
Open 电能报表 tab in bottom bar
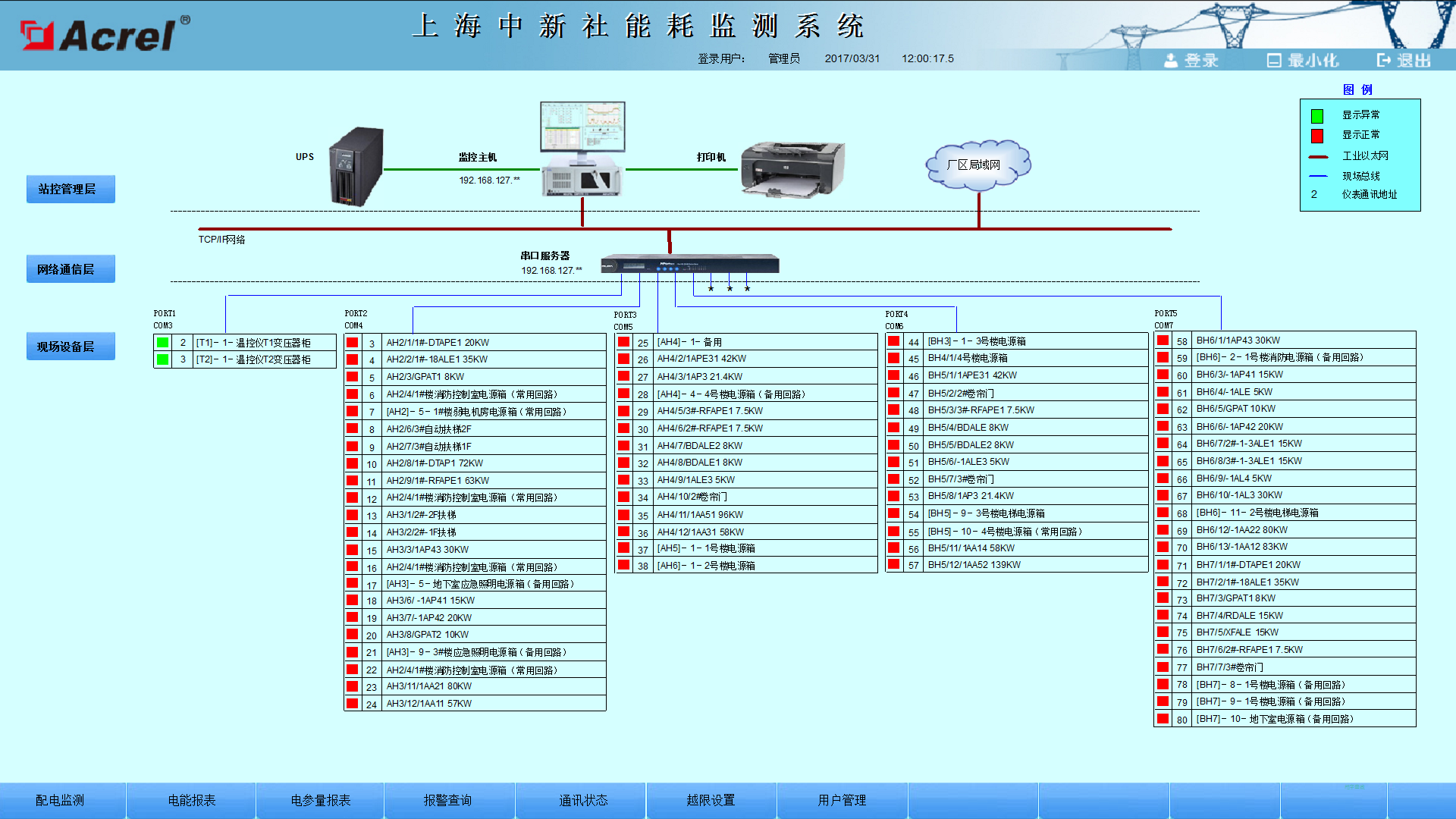[192, 800]
